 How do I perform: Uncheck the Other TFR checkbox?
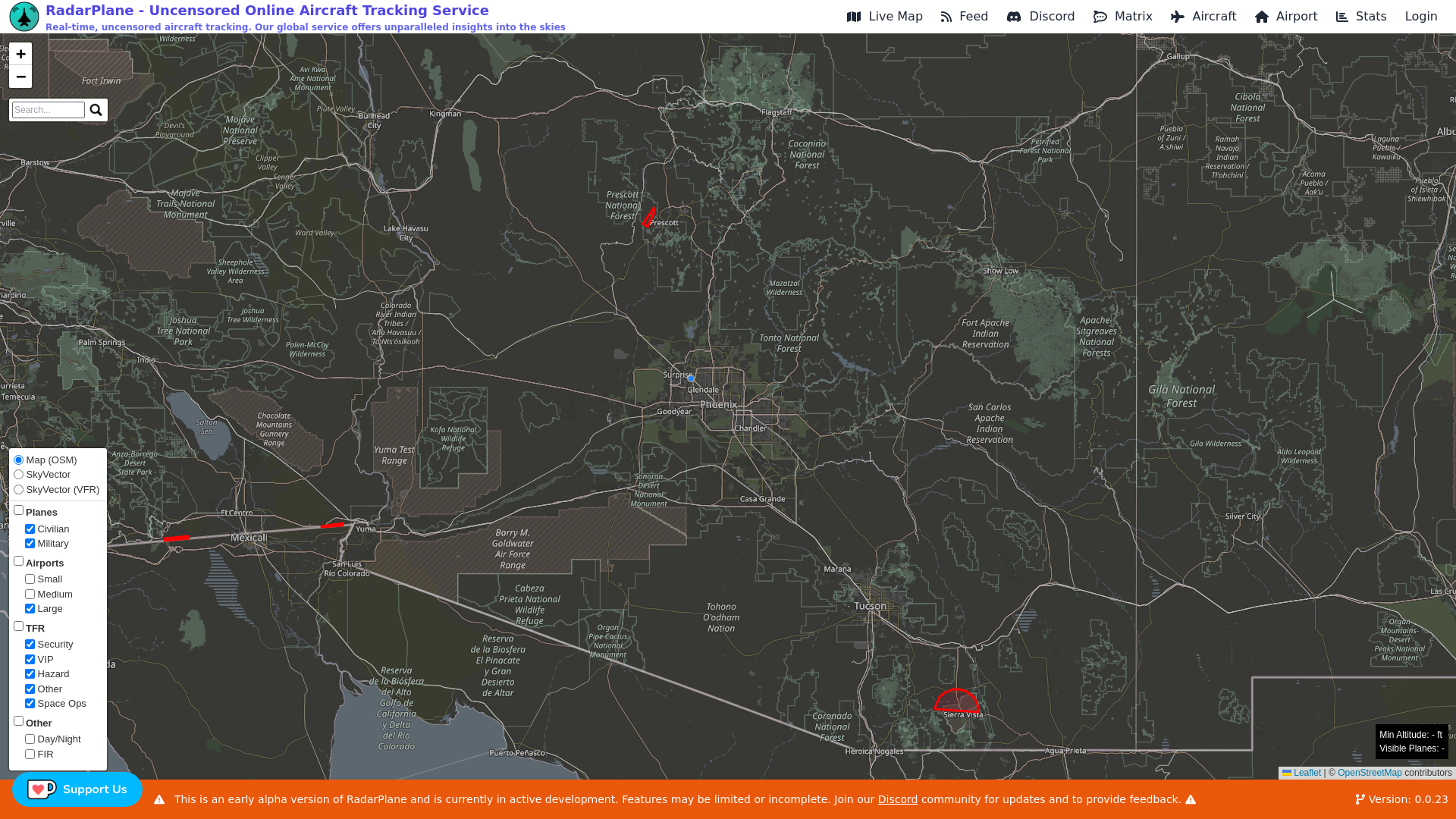(30, 689)
